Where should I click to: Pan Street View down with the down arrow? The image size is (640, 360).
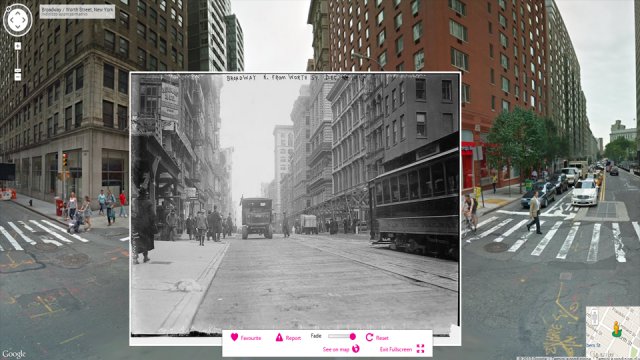(18, 27)
